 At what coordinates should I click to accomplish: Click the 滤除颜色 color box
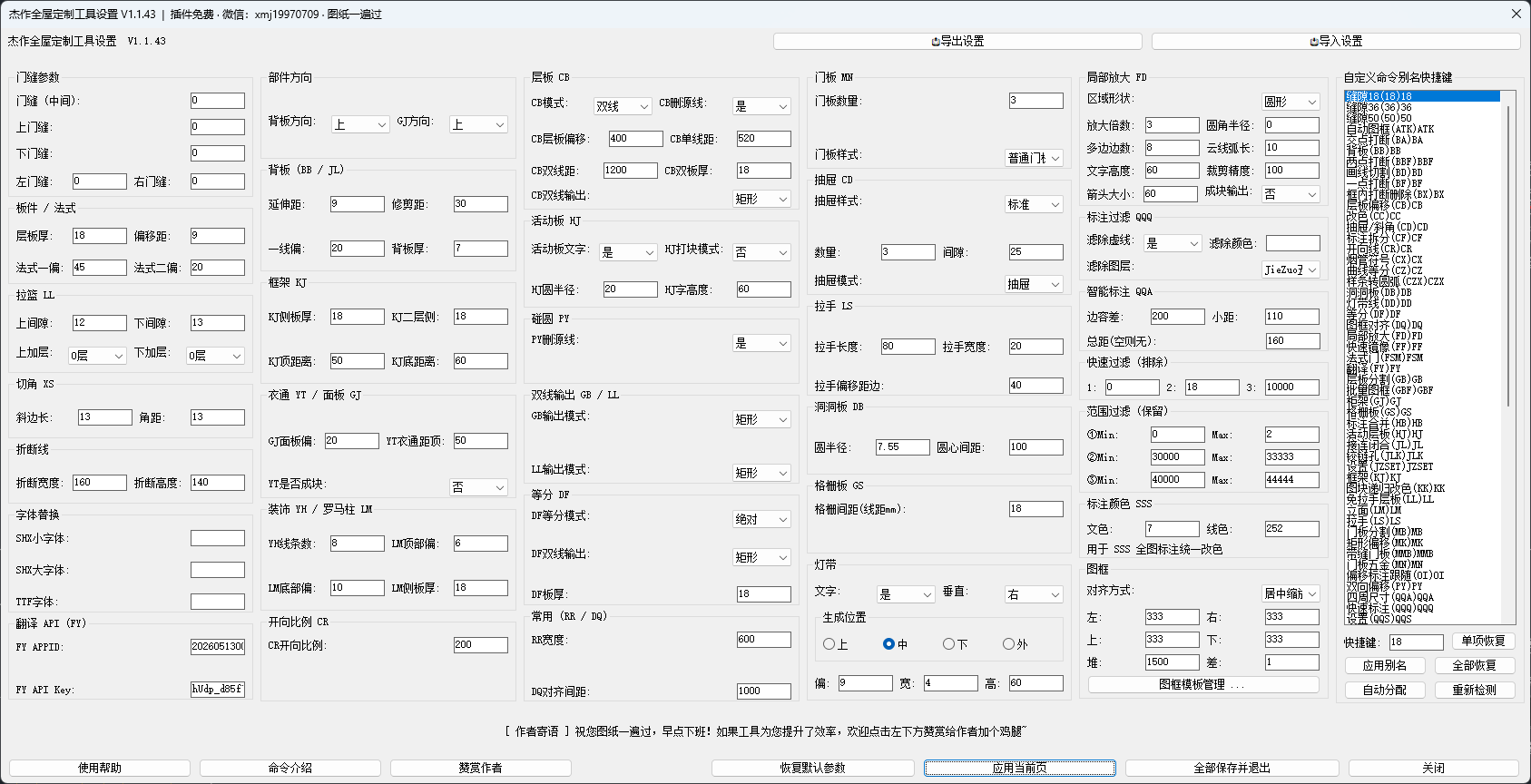click(1292, 243)
